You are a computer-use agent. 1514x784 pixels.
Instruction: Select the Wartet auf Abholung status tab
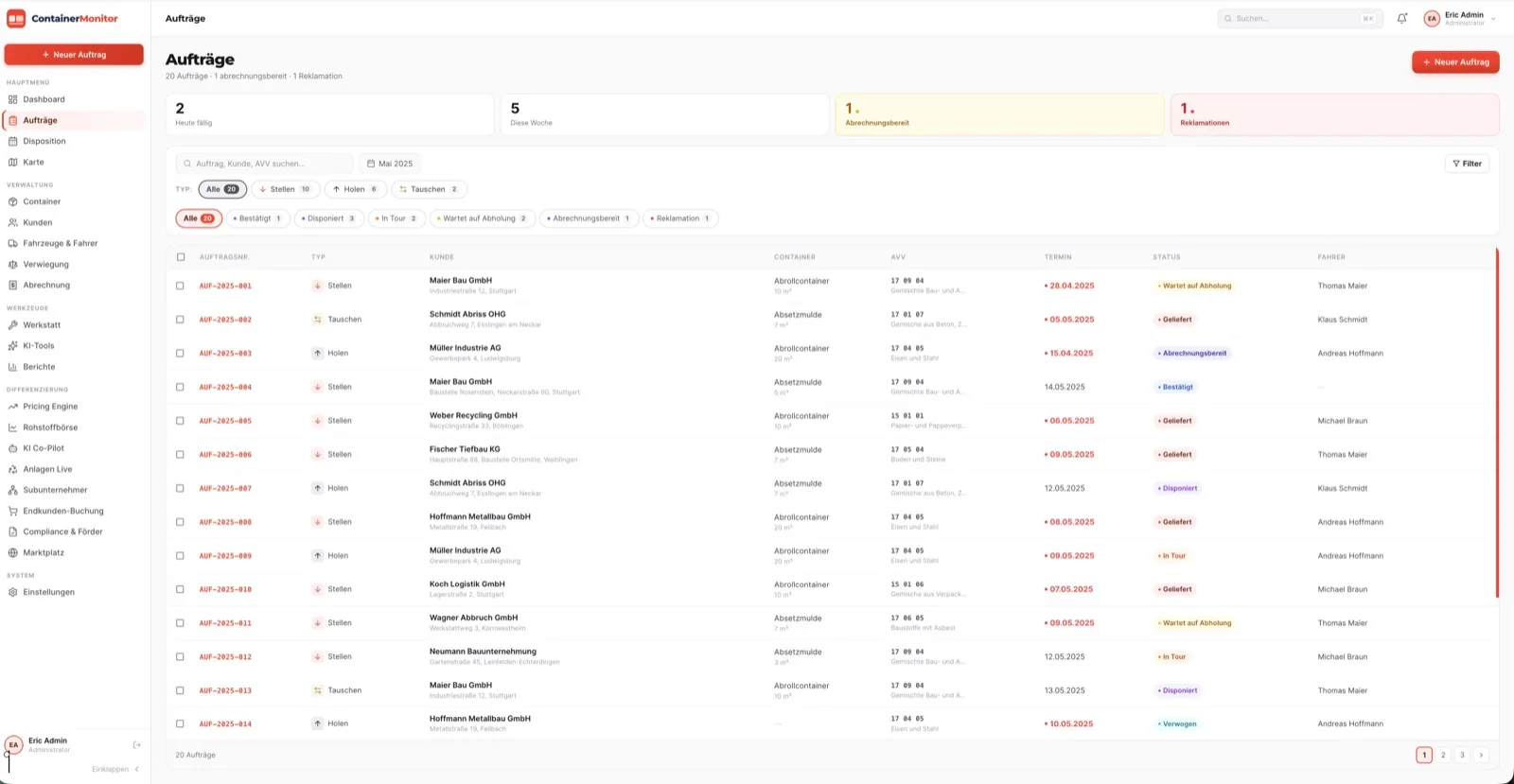pos(482,218)
